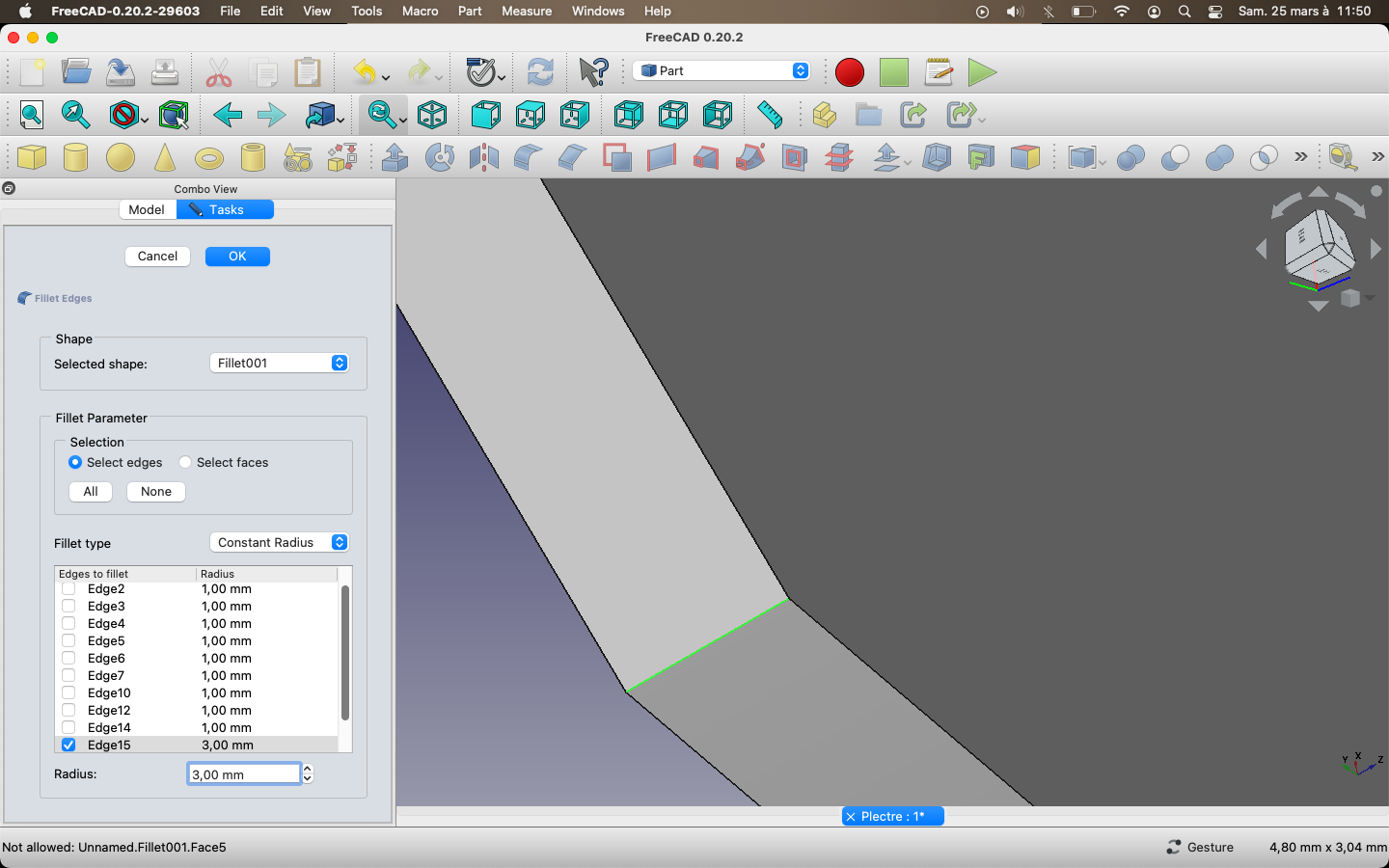
Task: Click the All edges button
Action: point(91,491)
